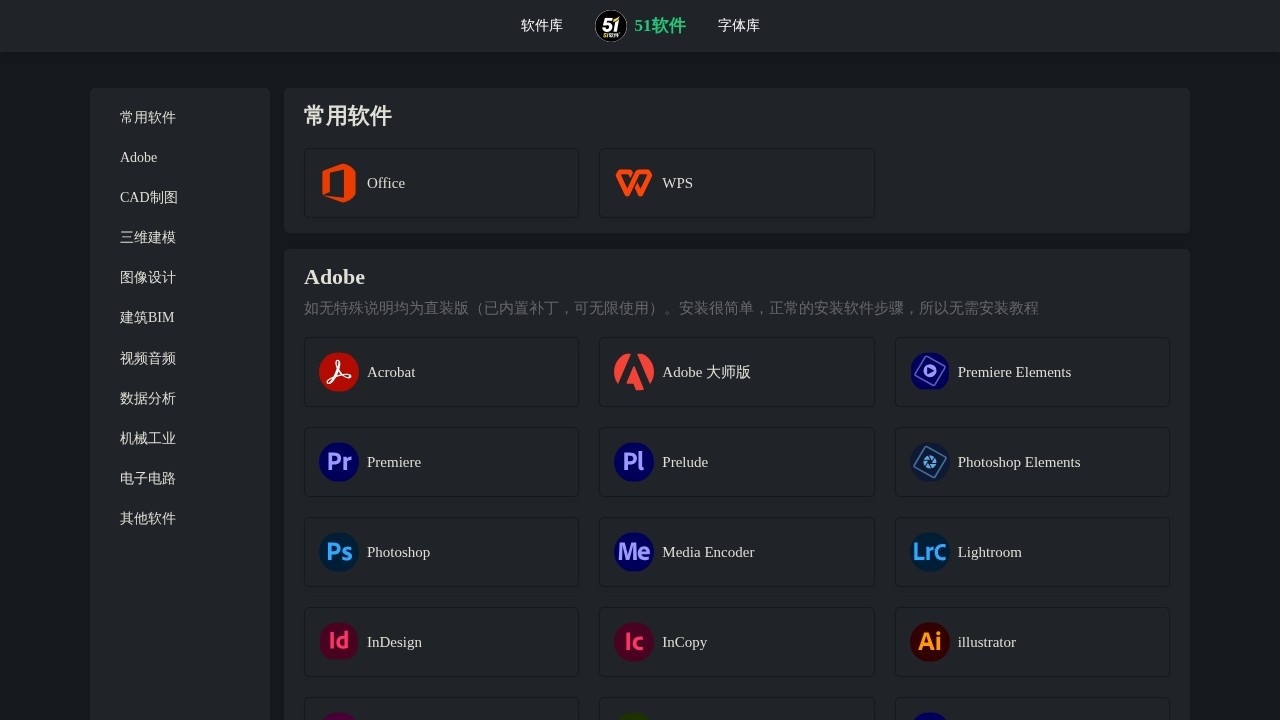Viewport: 1280px width, 720px height.
Task: Click the 51软件 round logo
Action: (x=611, y=26)
